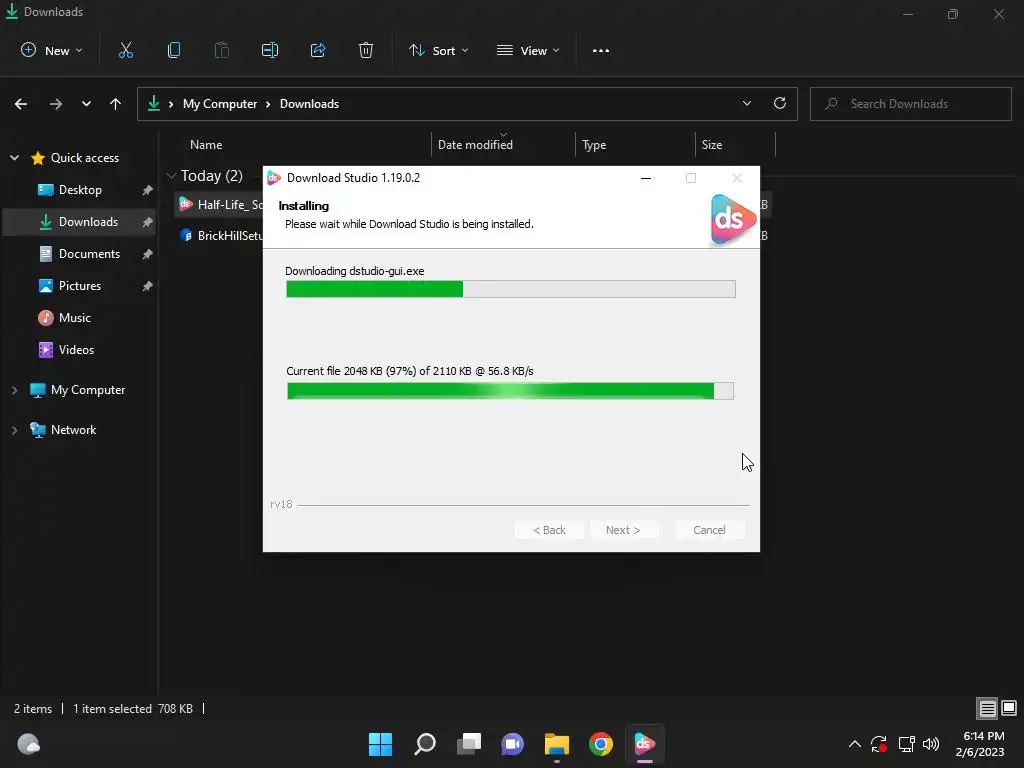Image resolution: width=1024 pixels, height=768 pixels.
Task: Open the Sort dropdown menu
Action: [x=438, y=50]
